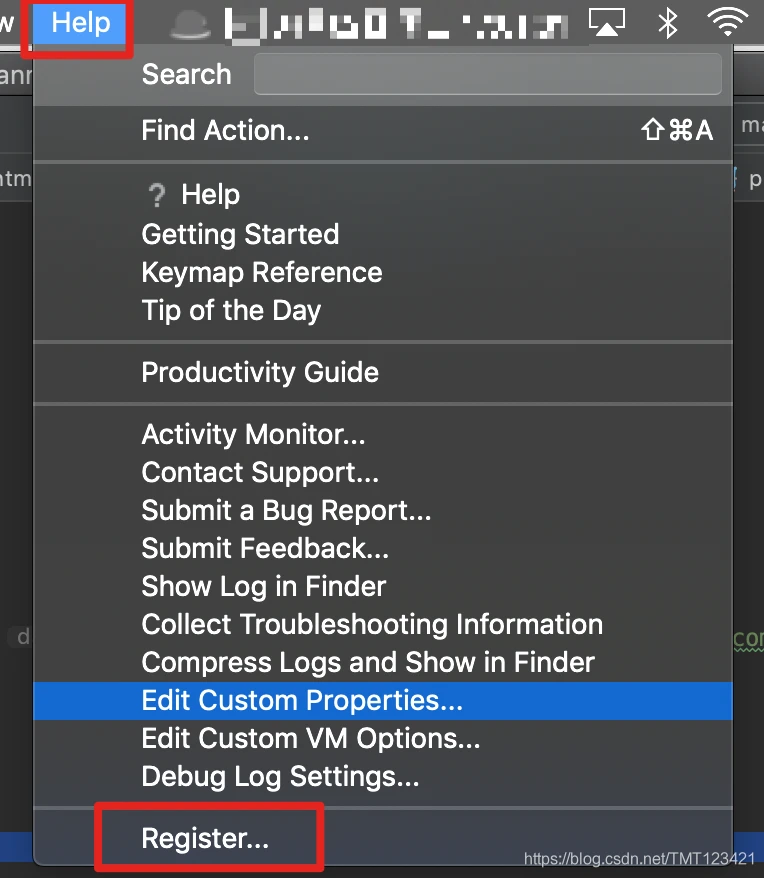Click the Help menu title

tap(80, 22)
